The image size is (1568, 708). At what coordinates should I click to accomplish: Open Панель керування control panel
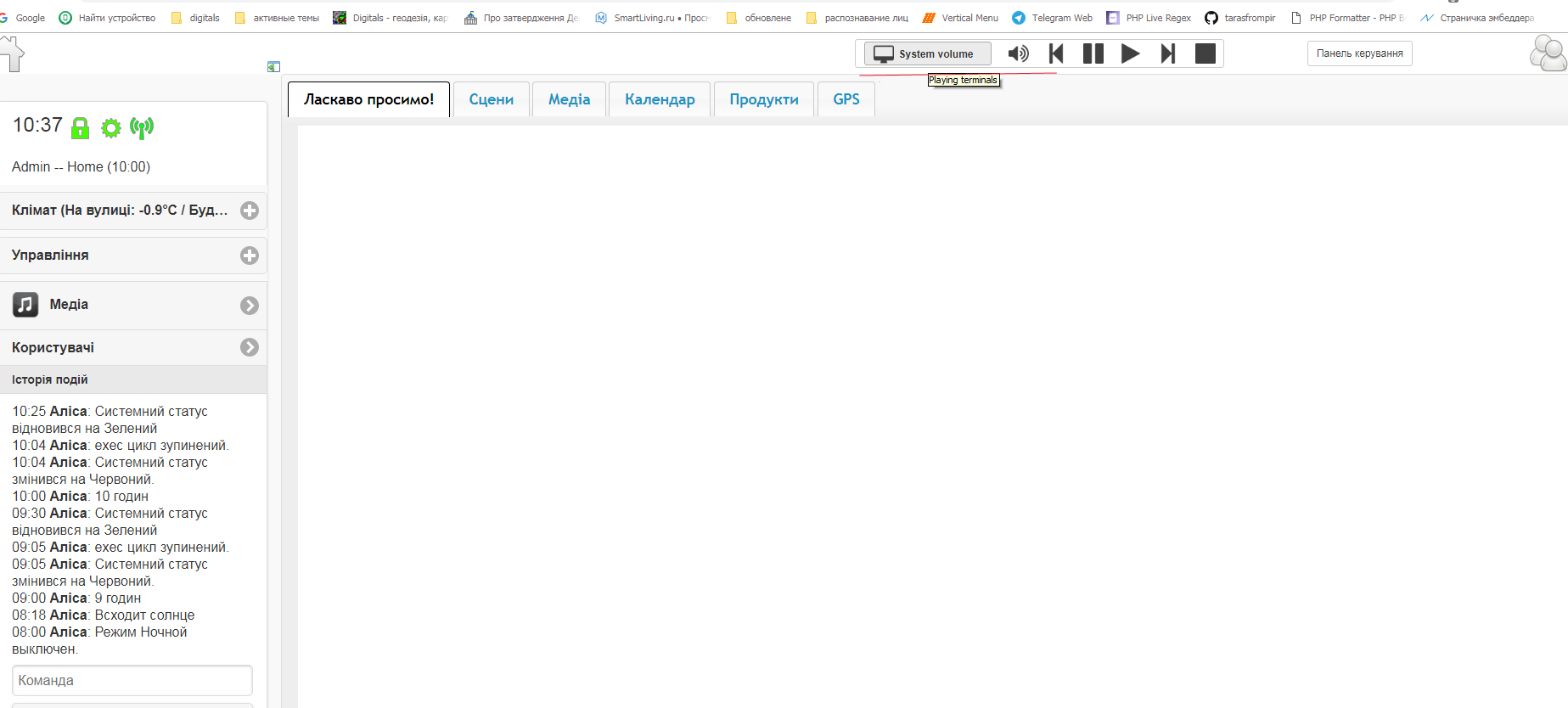click(x=1359, y=53)
